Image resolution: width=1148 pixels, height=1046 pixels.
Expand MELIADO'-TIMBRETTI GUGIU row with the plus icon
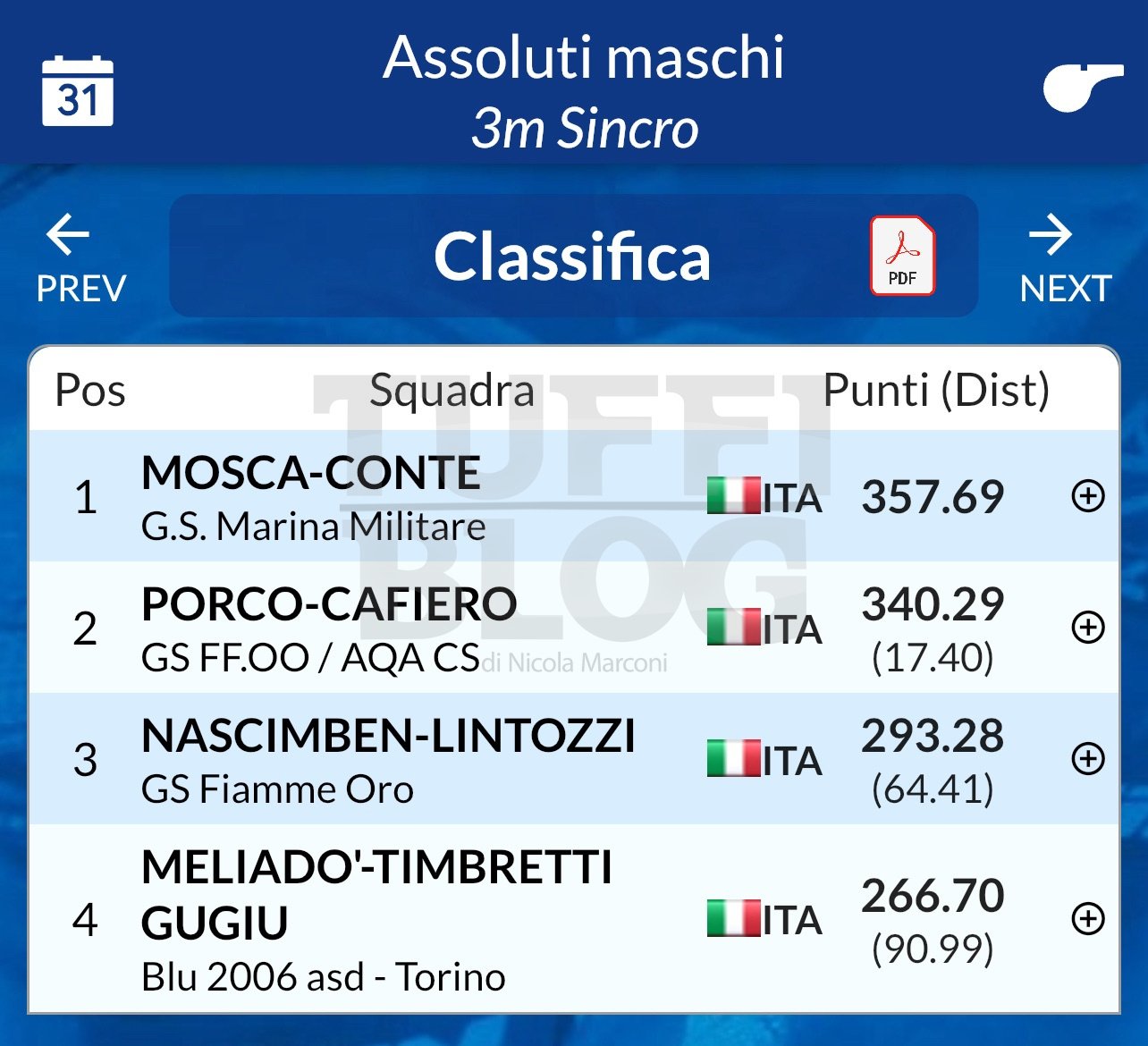tap(1088, 918)
